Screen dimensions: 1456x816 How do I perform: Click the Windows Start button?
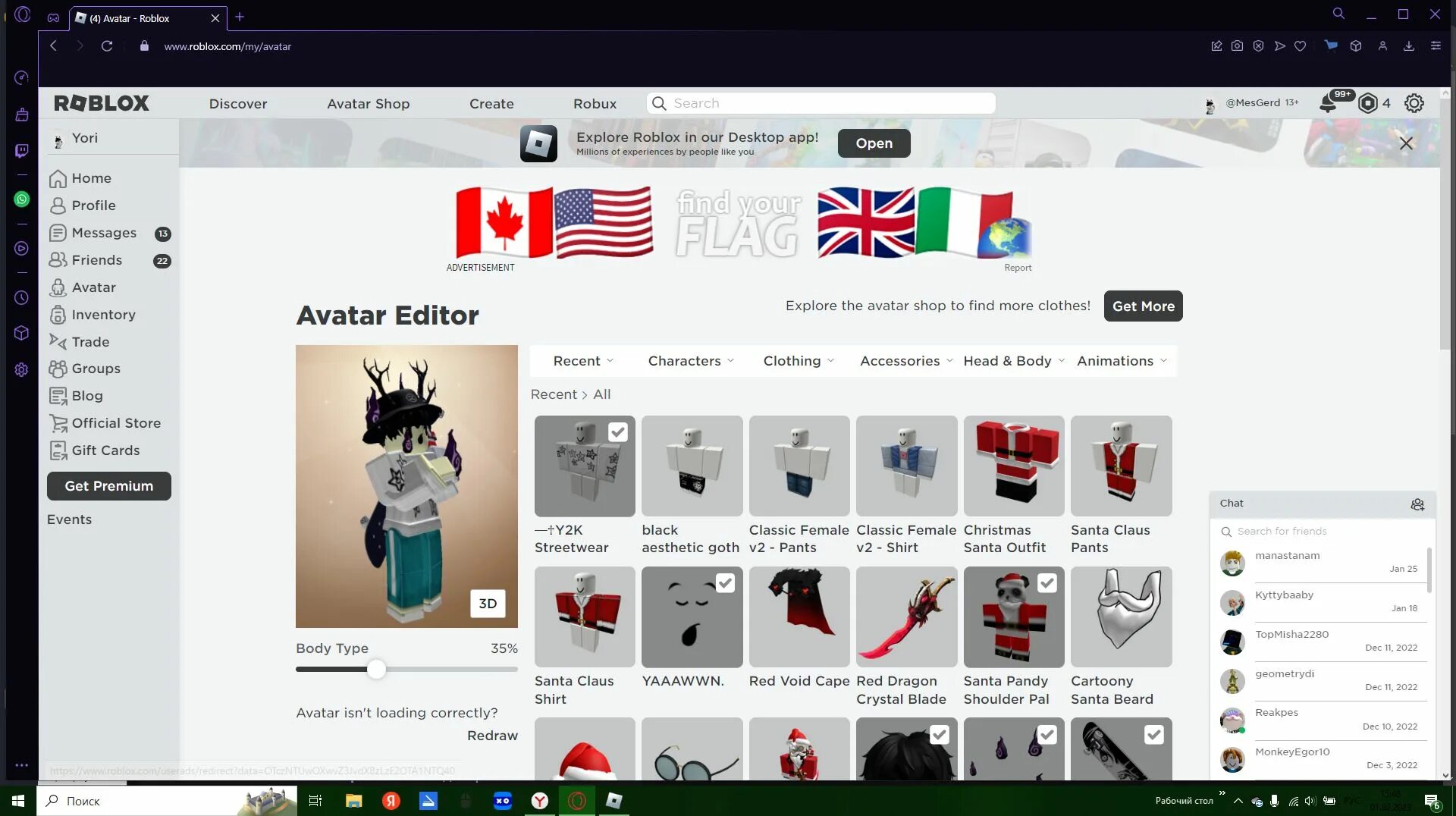18,801
